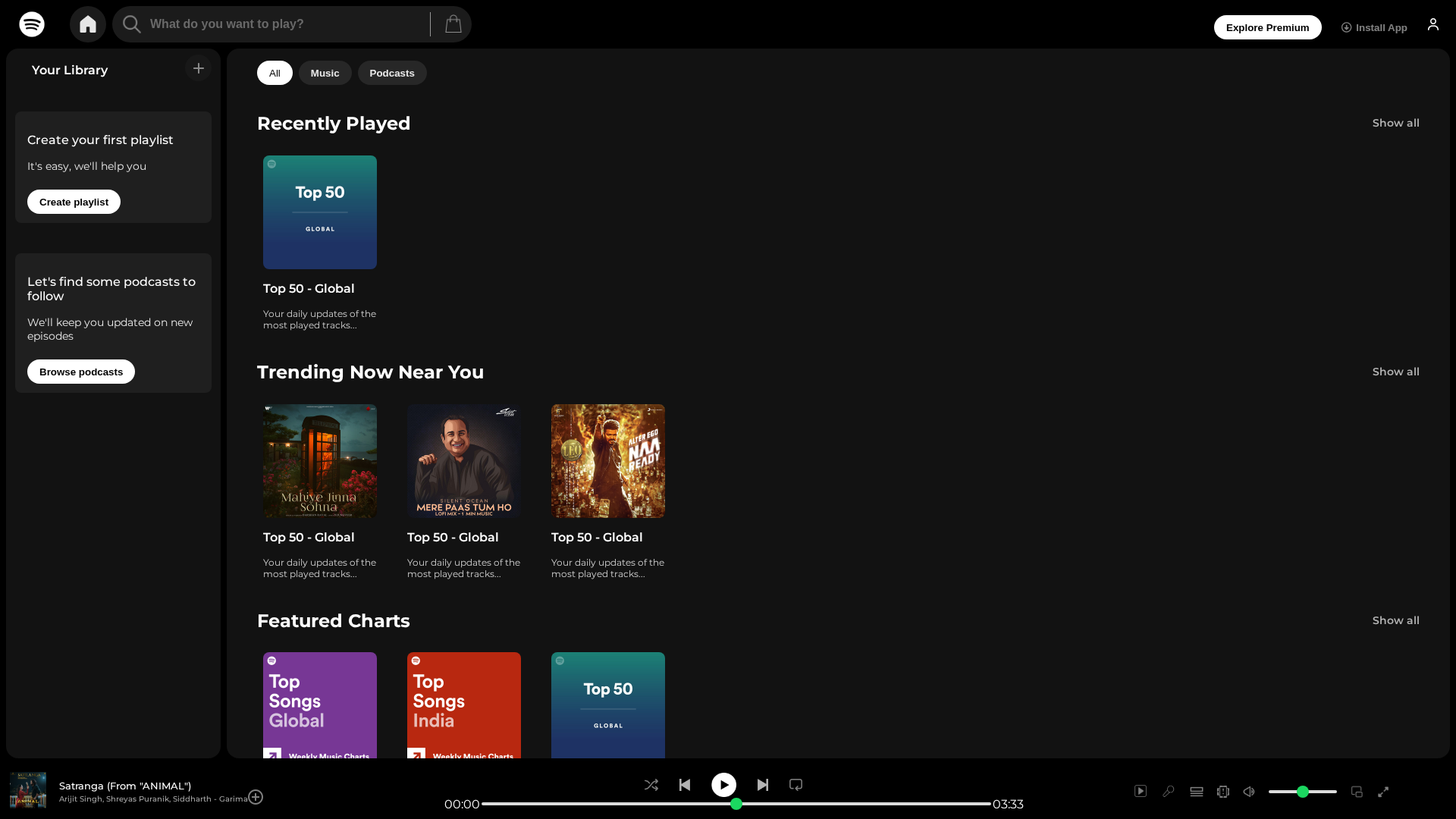Screen dimensions: 1456x819
Task: Open the Mere Paas Tum Ho cover
Action: coord(464,461)
